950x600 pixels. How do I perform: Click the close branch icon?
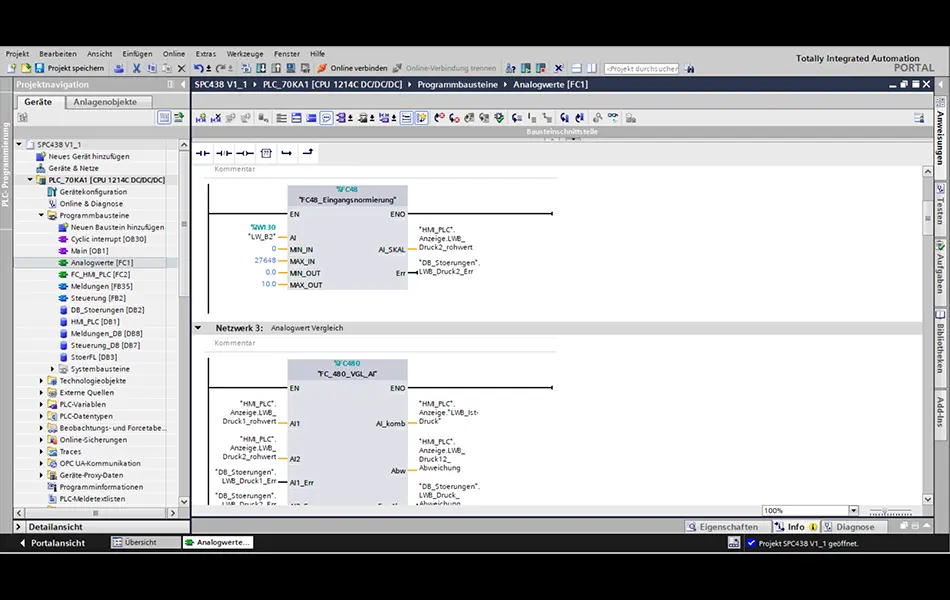(308, 153)
